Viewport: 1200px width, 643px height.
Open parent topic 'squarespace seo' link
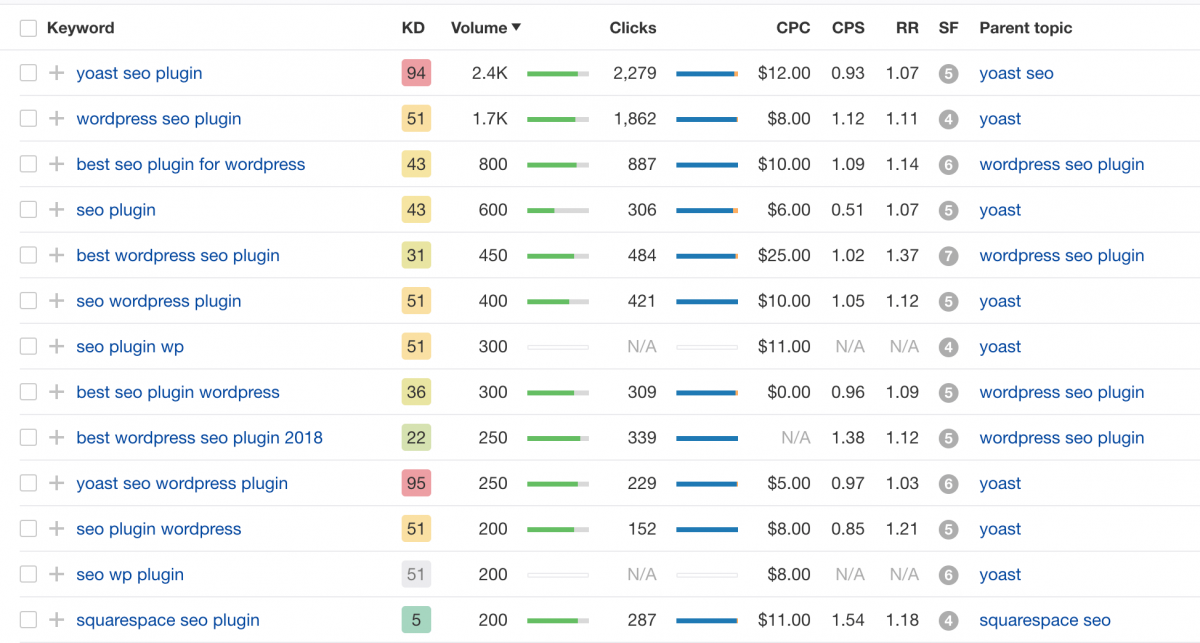pos(1045,620)
